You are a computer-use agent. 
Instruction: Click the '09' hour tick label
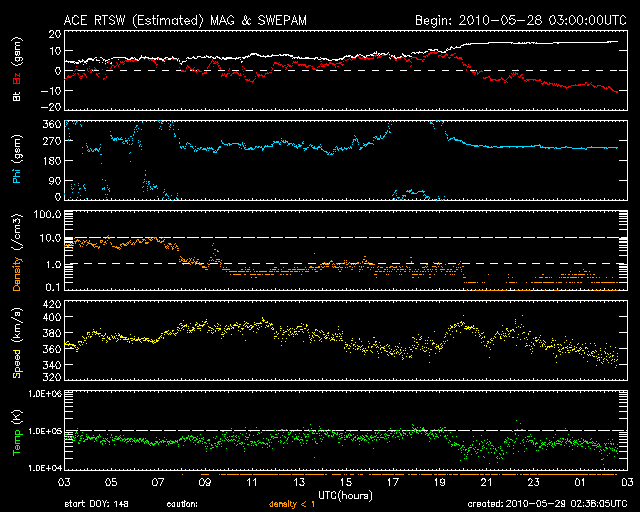tap(205, 483)
